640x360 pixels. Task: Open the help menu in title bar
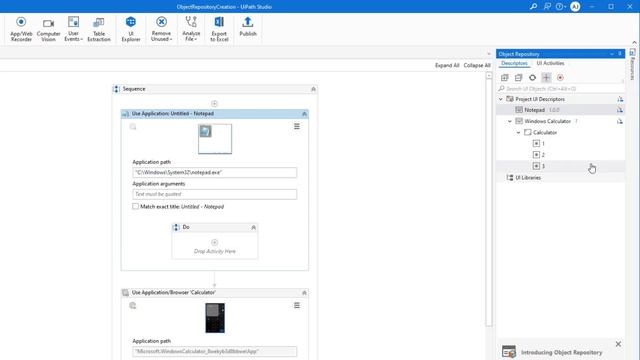[x=560, y=7]
